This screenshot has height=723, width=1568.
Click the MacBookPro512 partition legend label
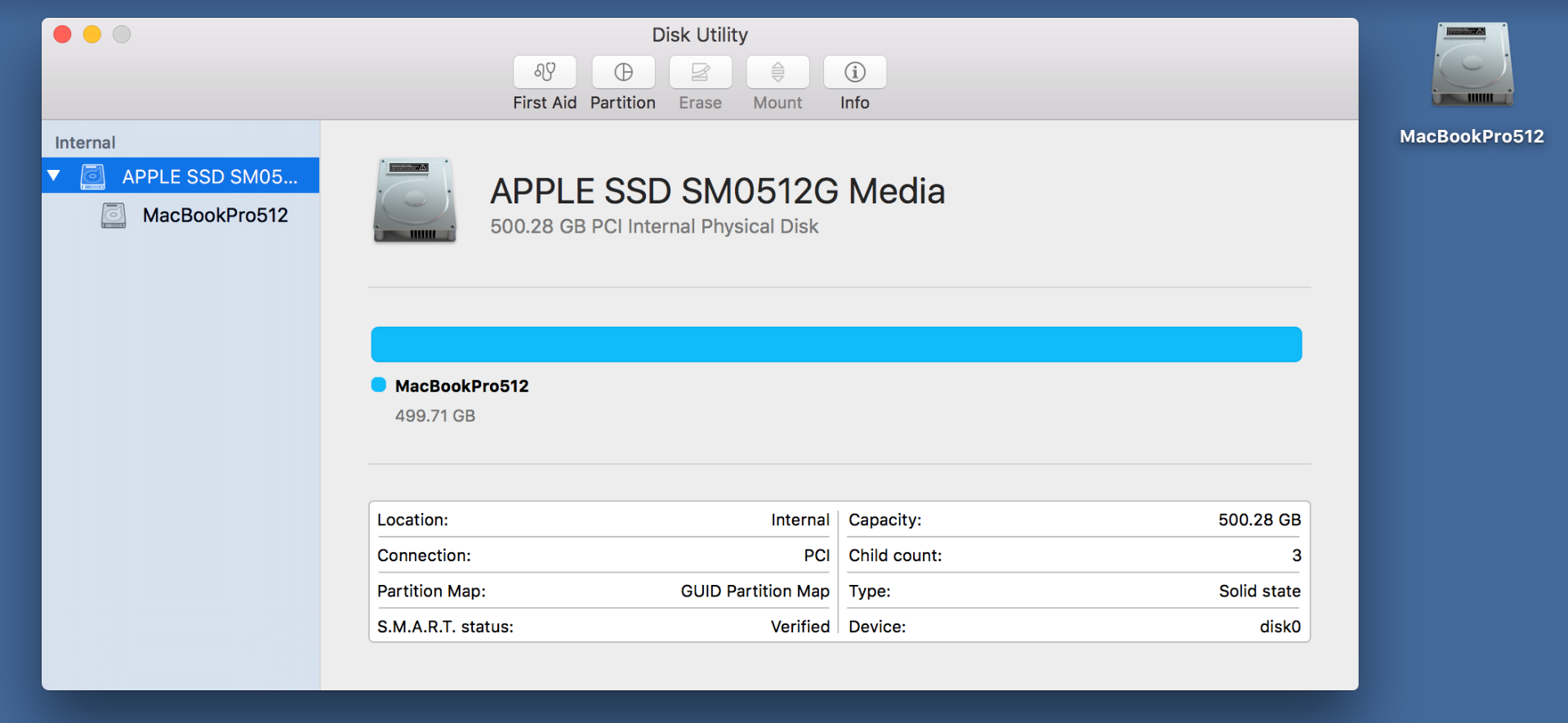point(461,386)
